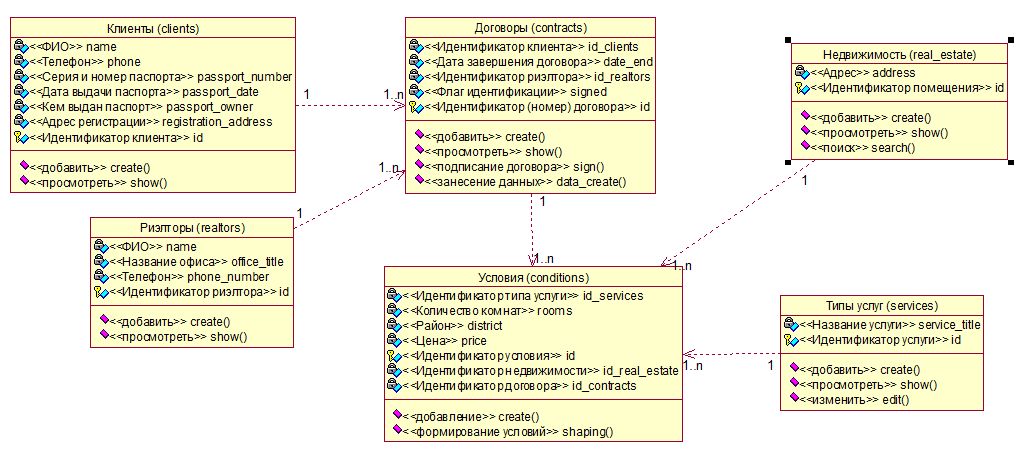Select the data_create() operation text

coord(526,182)
